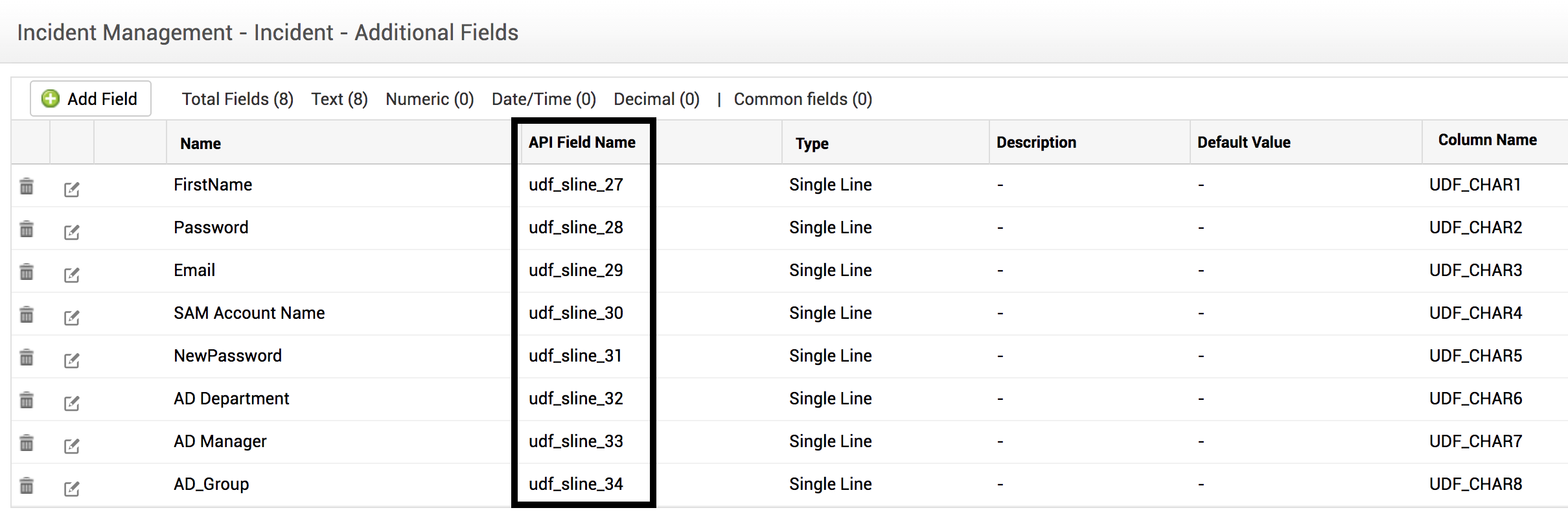The image size is (1568, 521).
Task: Open Common fields (0) link
Action: click(x=803, y=99)
